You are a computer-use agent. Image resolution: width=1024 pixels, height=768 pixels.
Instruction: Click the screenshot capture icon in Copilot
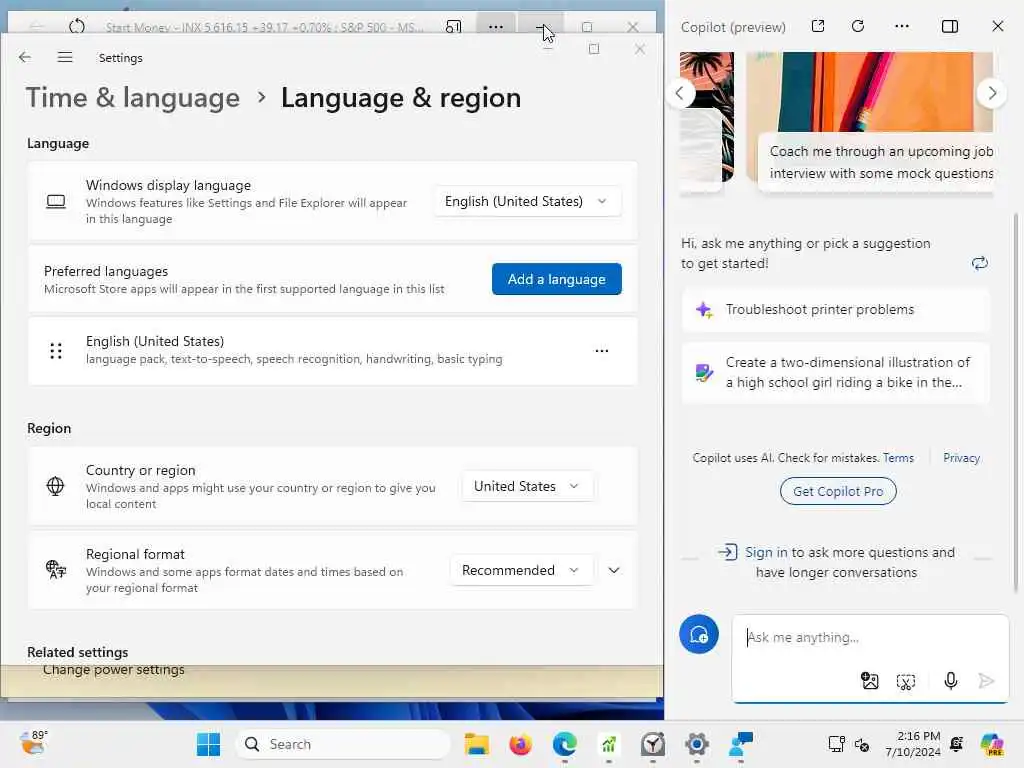906,682
